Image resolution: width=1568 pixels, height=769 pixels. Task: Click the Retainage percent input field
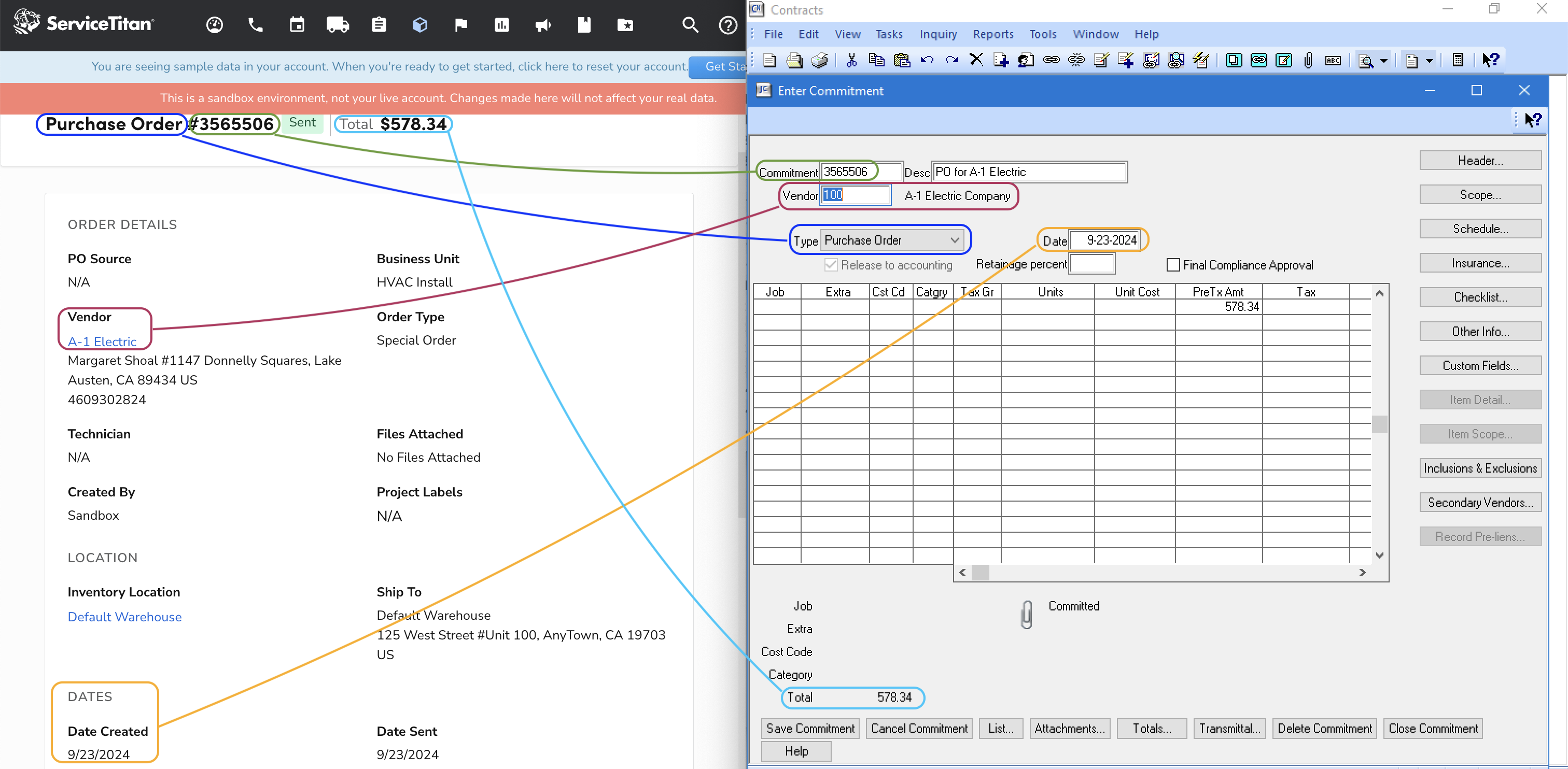coord(1092,265)
